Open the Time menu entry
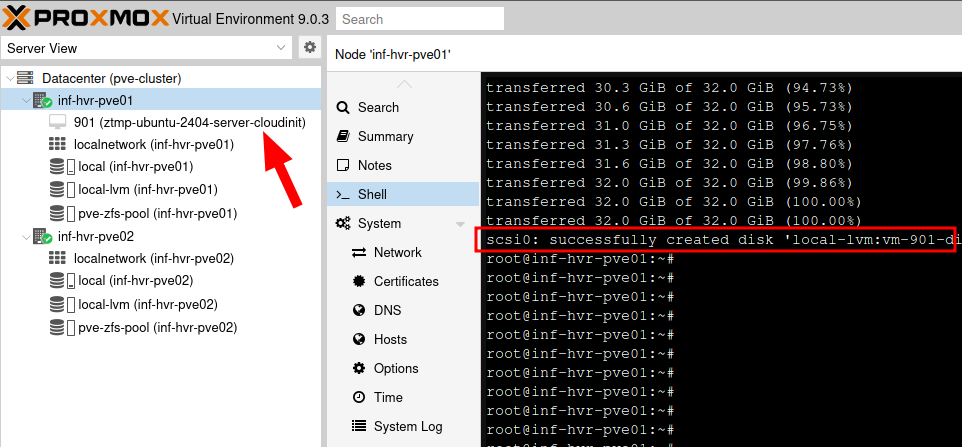 403,397
